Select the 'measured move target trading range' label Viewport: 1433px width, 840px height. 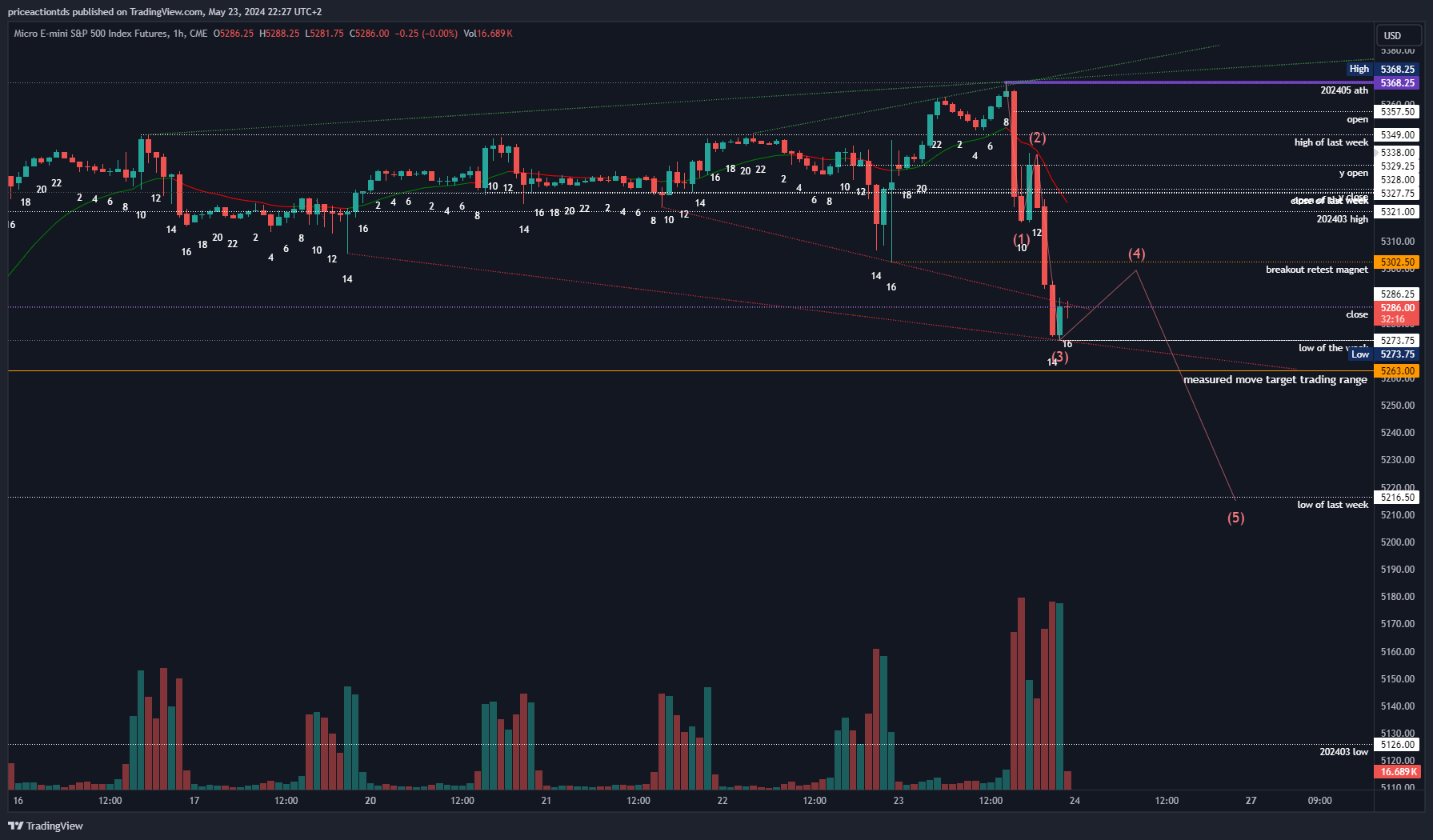[x=1275, y=380]
